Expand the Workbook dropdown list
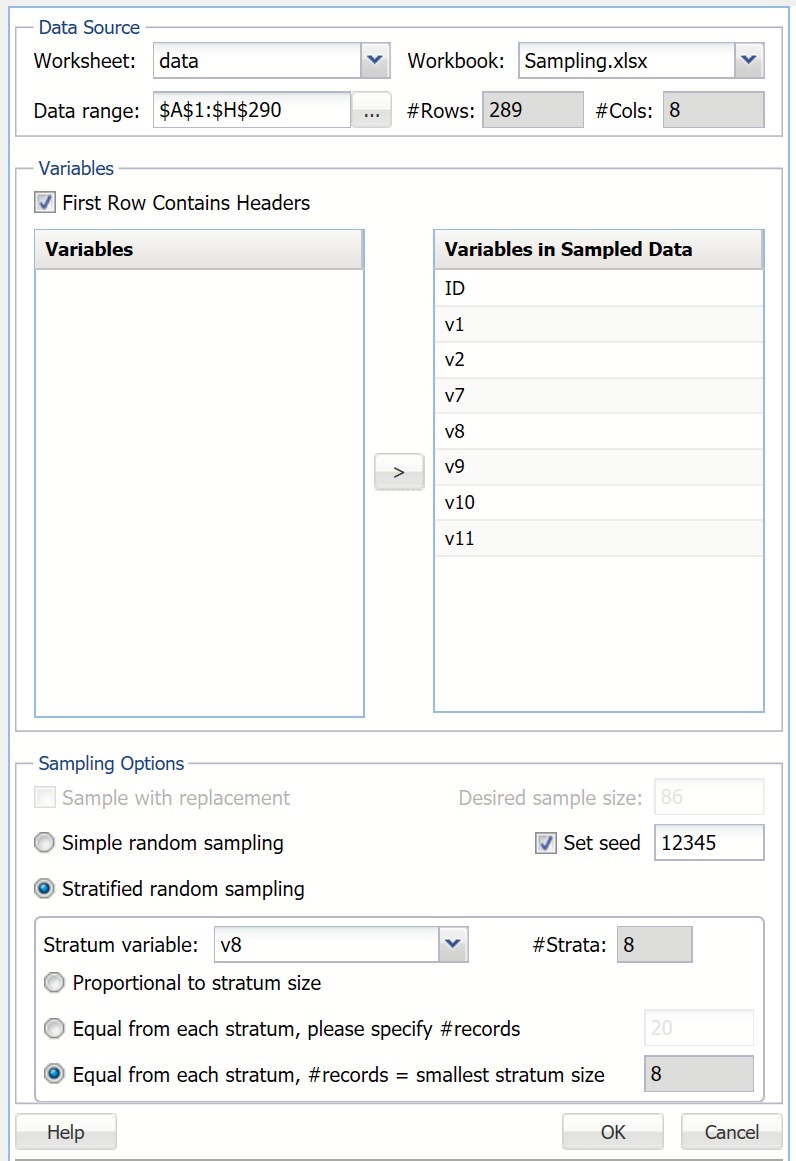This screenshot has height=1161, width=796. pyautogui.click(x=748, y=61)
